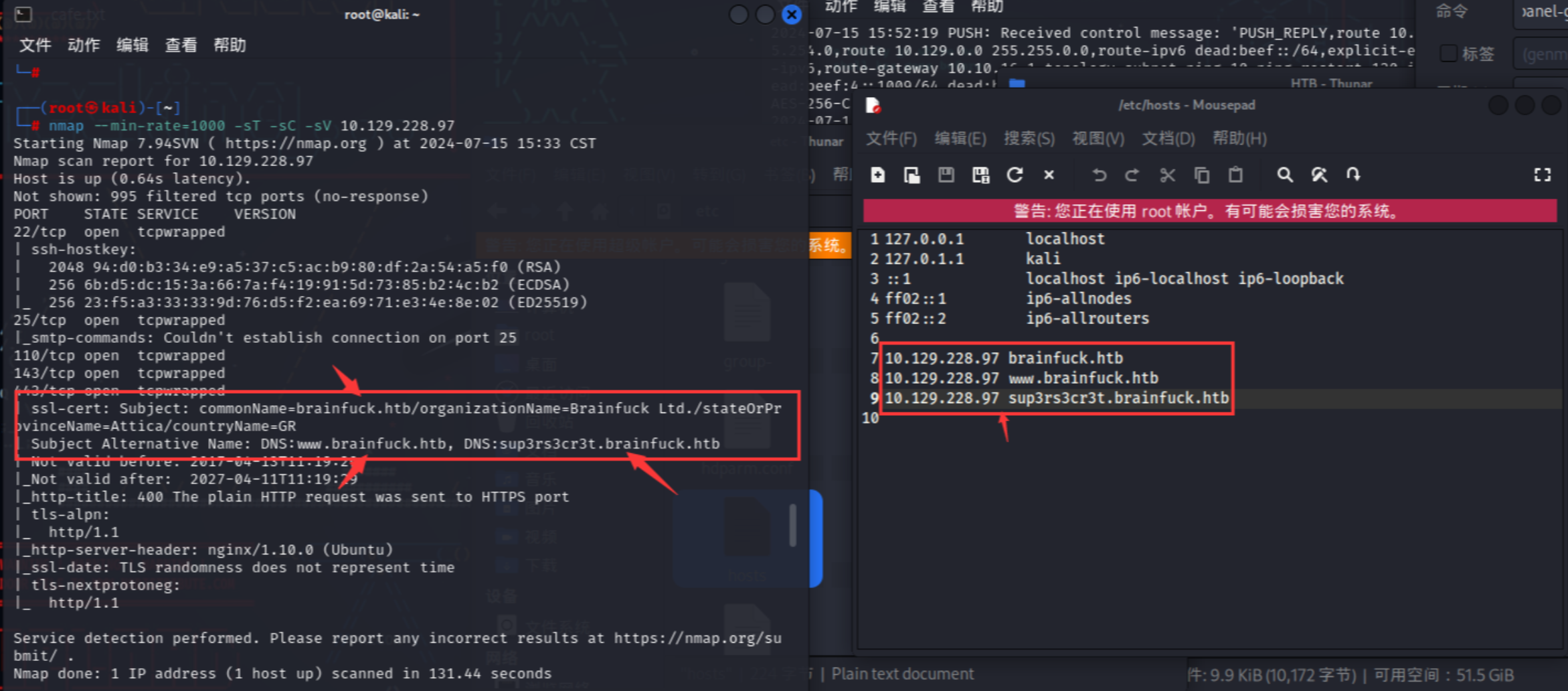Click the nmap command line in the terminal
Screen dimensions: 1568x691
coord(251,126)
